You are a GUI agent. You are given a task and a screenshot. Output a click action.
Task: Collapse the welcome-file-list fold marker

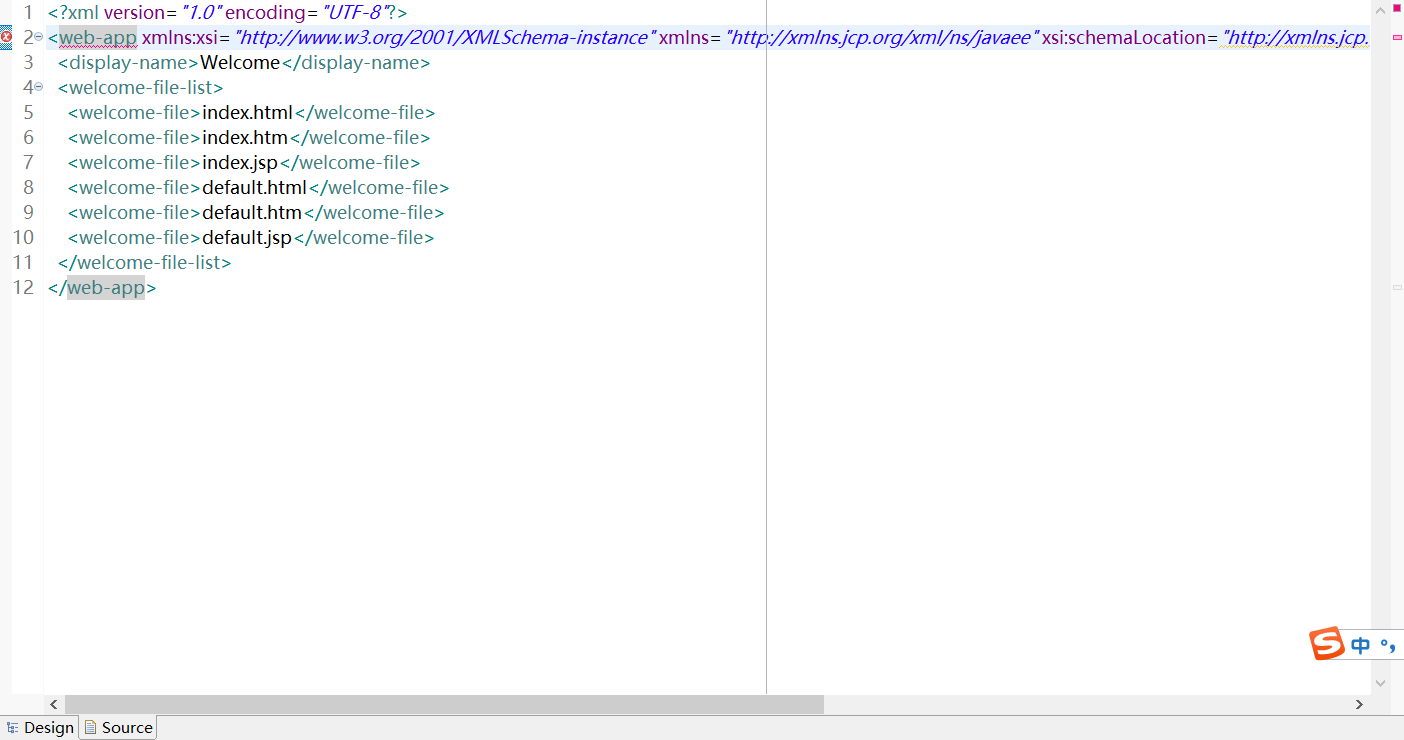(x=37, y=87)
